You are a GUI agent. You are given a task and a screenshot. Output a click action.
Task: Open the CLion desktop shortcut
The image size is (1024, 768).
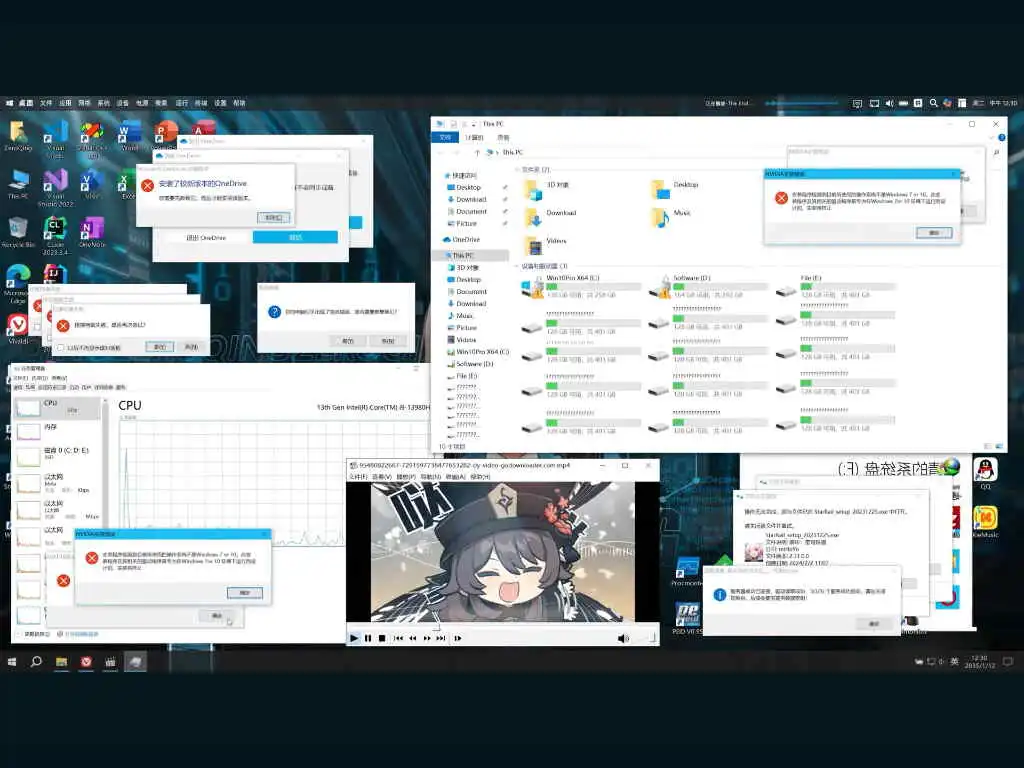[x=56, y=236]
